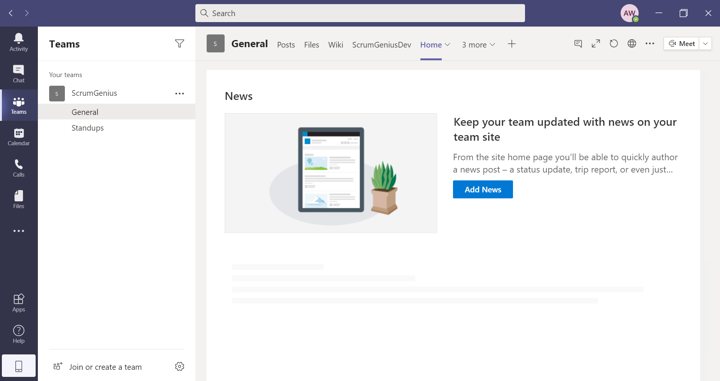Open the Wiki tab
The width and height of the screenshot is (720, 381).
tap(335, 45)
